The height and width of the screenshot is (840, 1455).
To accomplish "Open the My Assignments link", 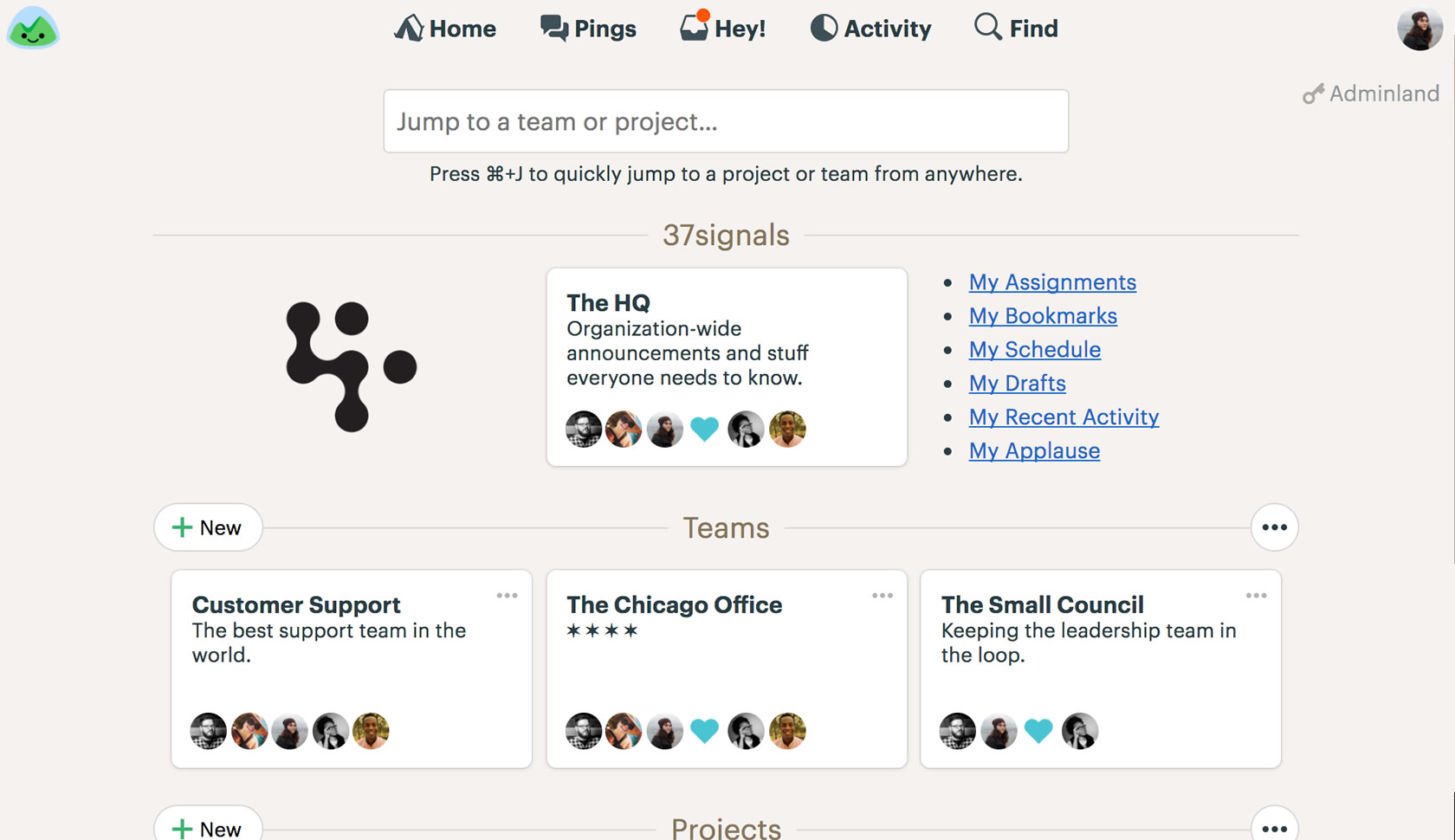I will [x=1052, y=282].
